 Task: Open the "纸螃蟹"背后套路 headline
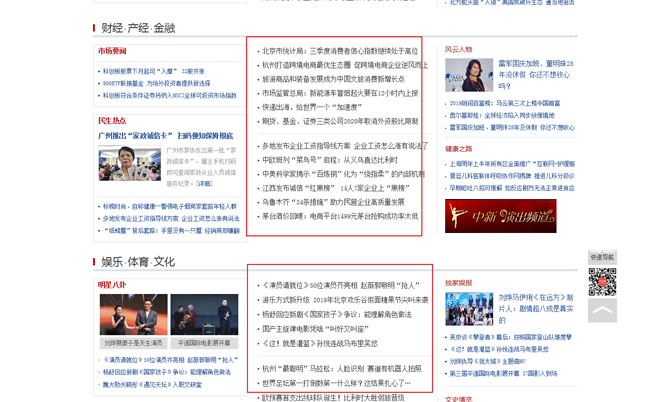(171, 230)
